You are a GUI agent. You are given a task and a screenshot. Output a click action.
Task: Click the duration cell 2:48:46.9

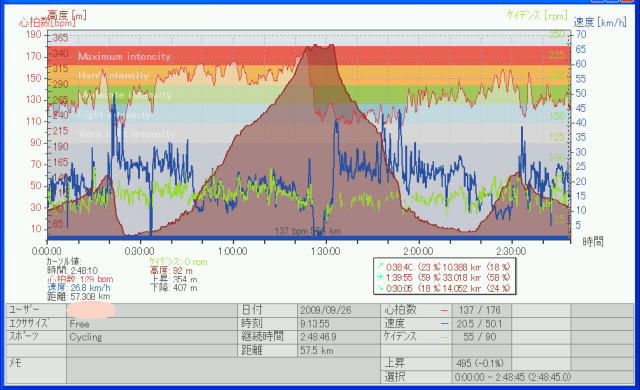(x=339, y=337)
